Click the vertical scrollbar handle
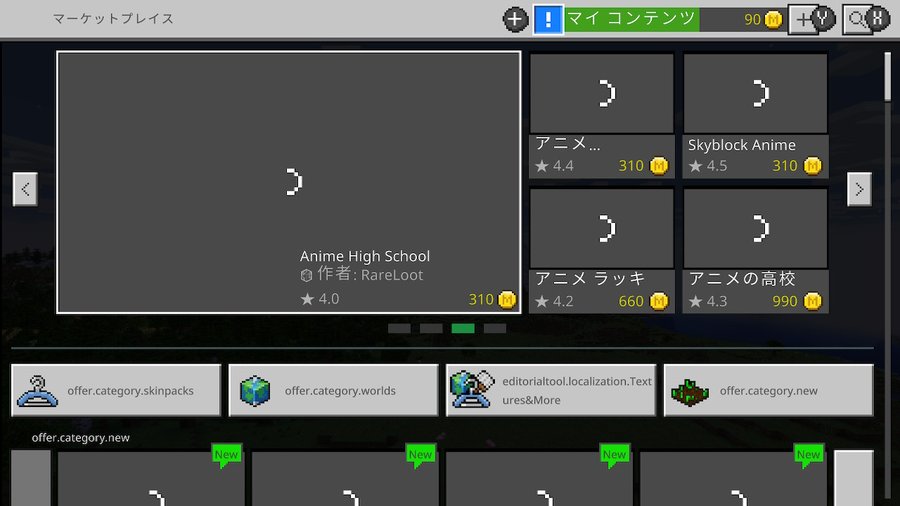This screenshot has height=506, width=900. pos(887,77)
